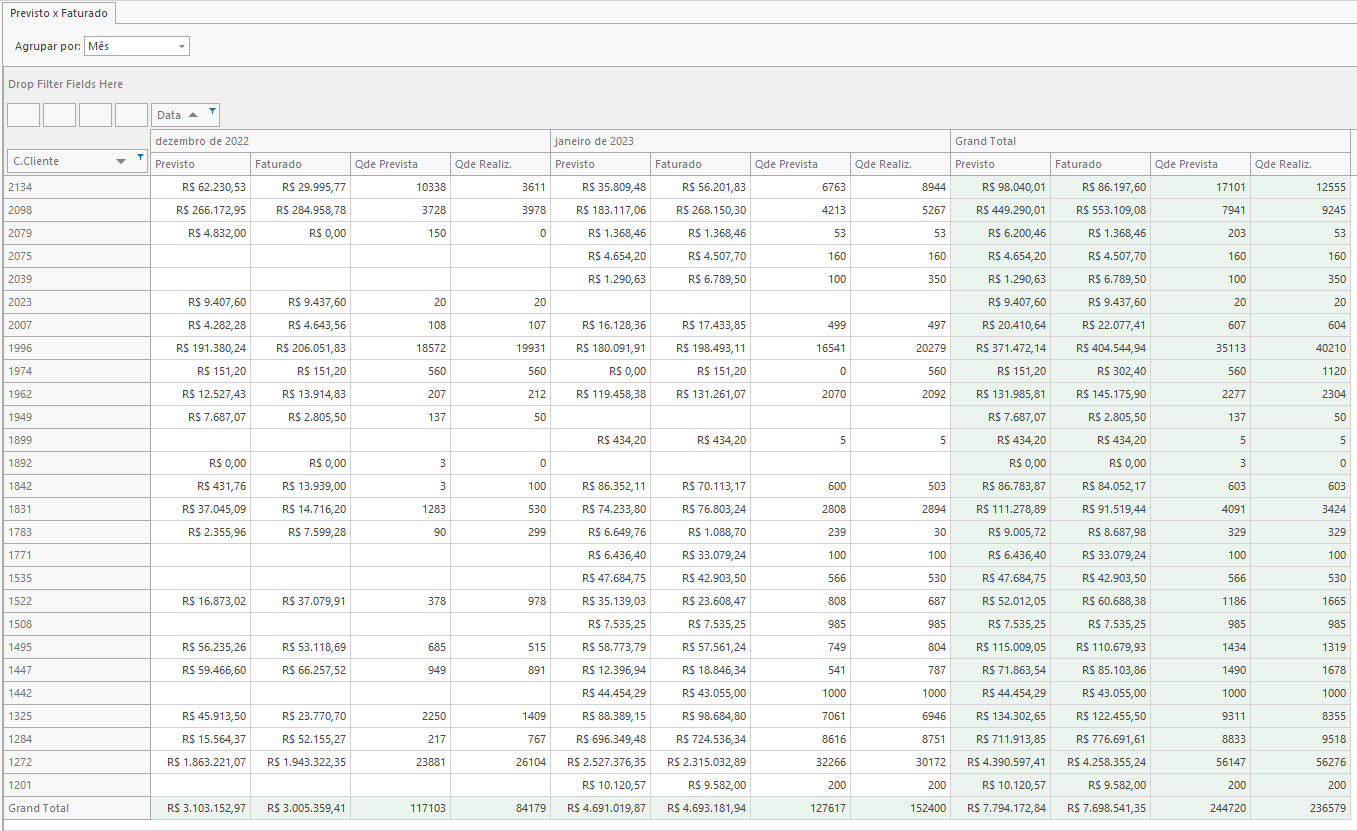
Task: Open the filter icon on the C.Cliente field
Action: pos(140,157)
